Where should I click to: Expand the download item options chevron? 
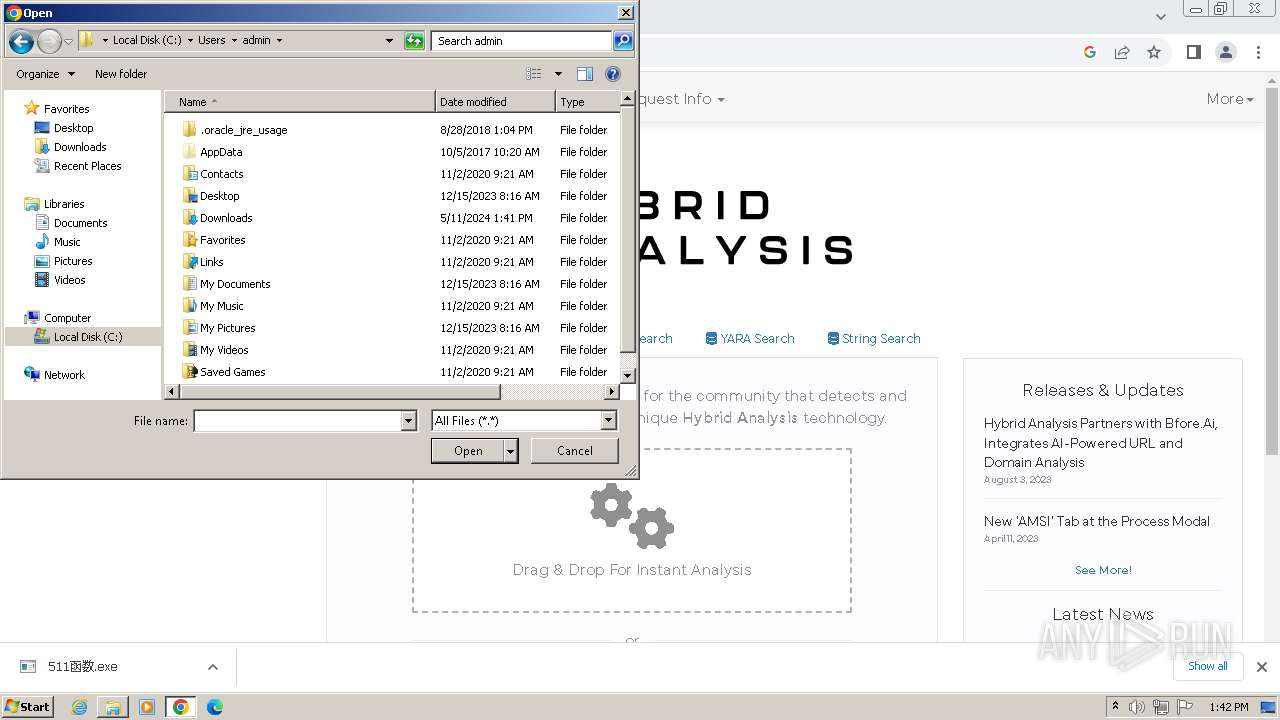point(212,667)
